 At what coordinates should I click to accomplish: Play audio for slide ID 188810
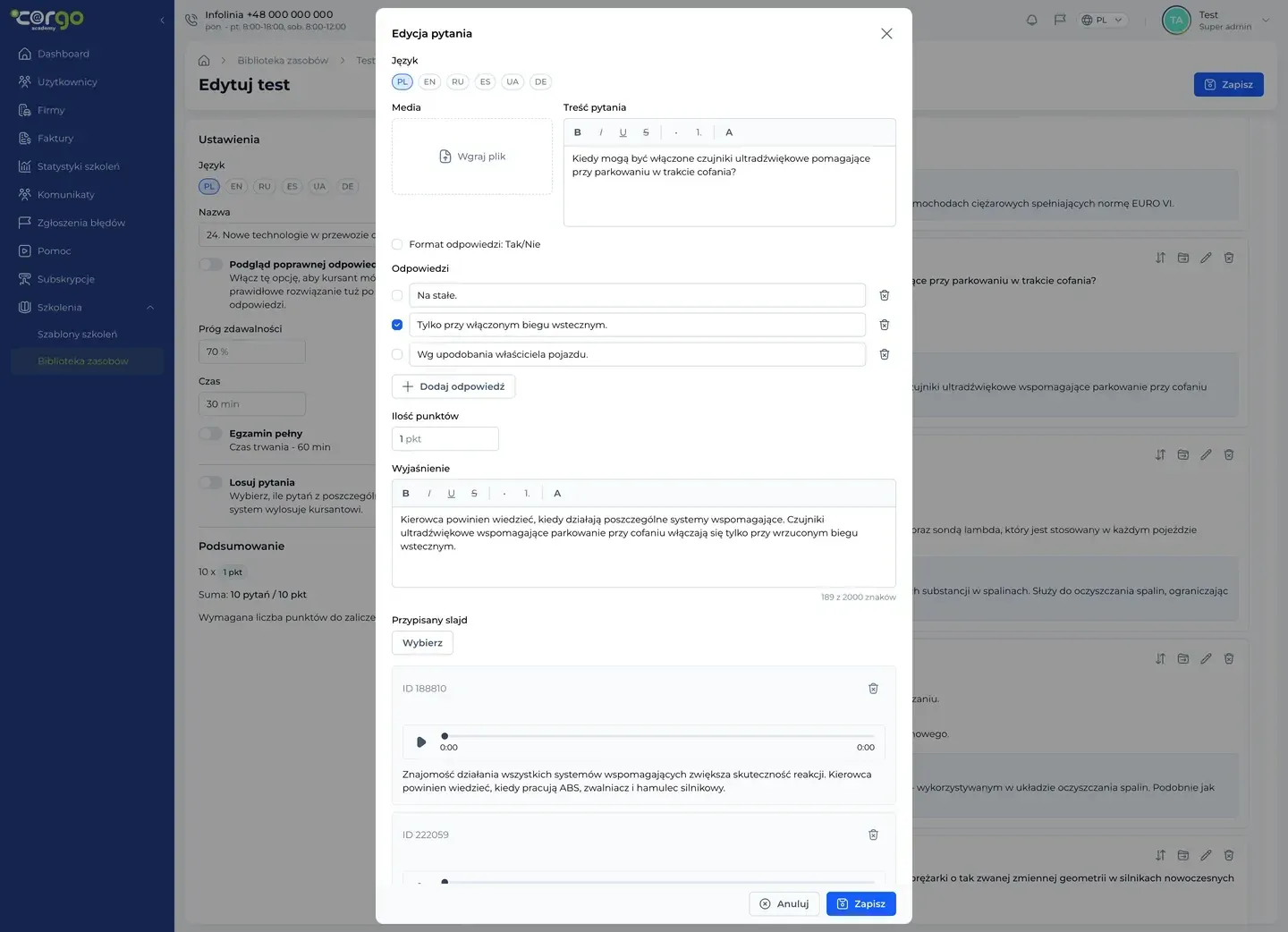point(421,741)
